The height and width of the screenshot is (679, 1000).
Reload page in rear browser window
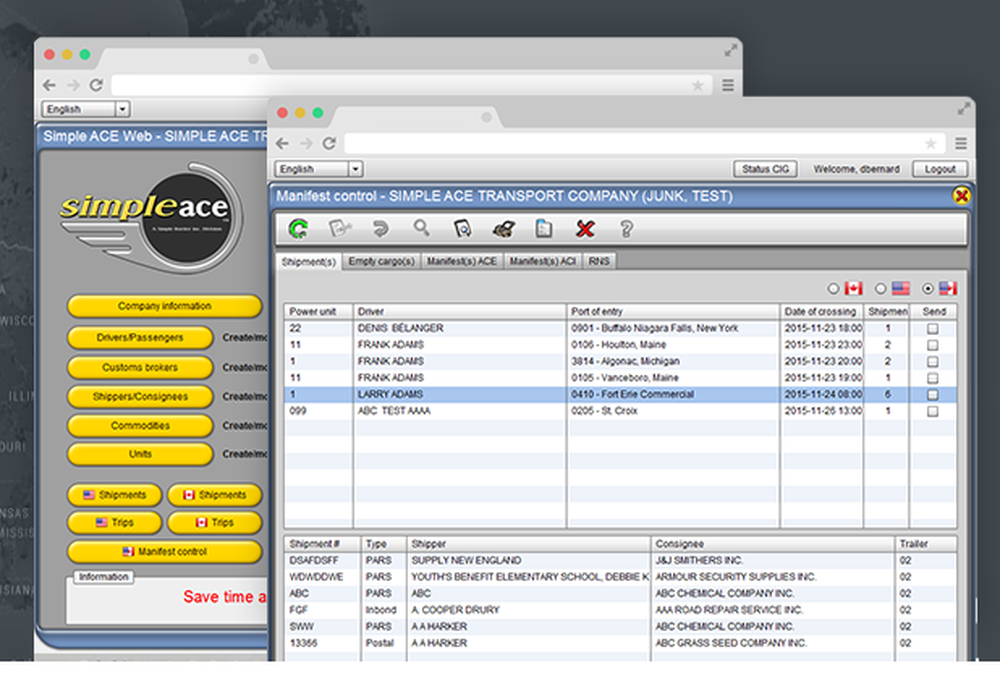96,85
